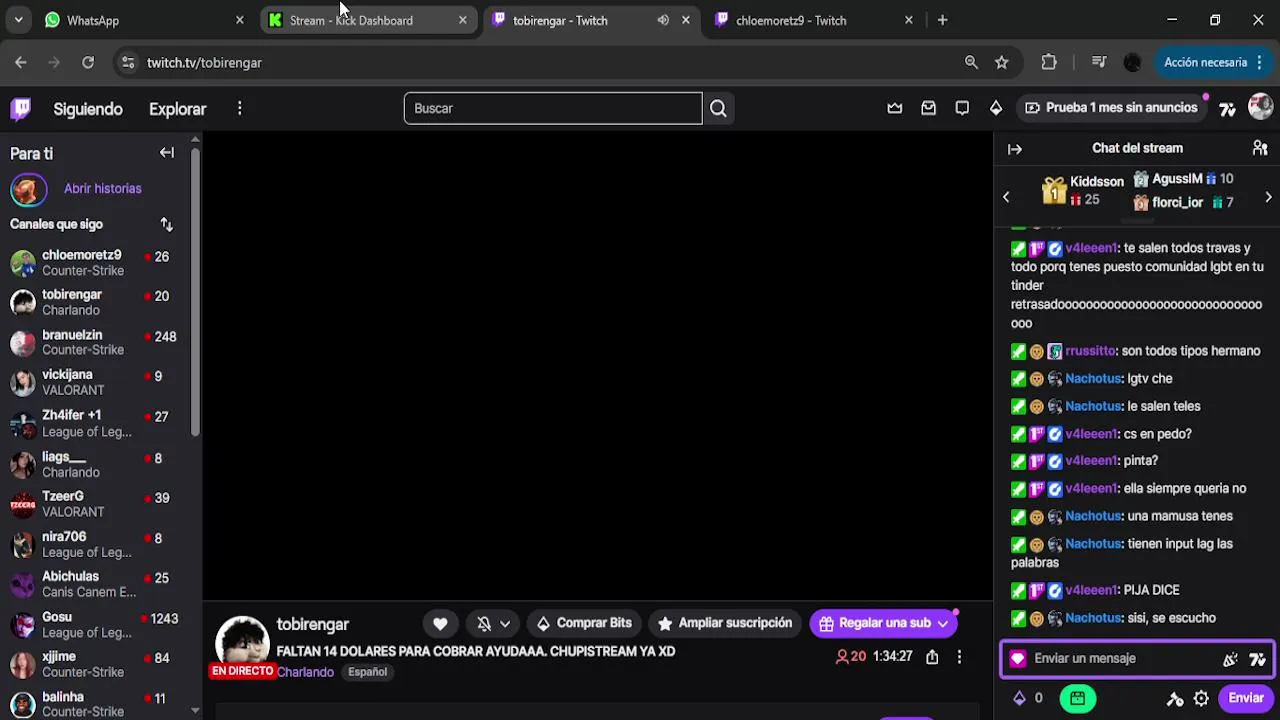Click Prueba 1 mes sin anuncios

pyautogui.click(x=1111, y=108)
